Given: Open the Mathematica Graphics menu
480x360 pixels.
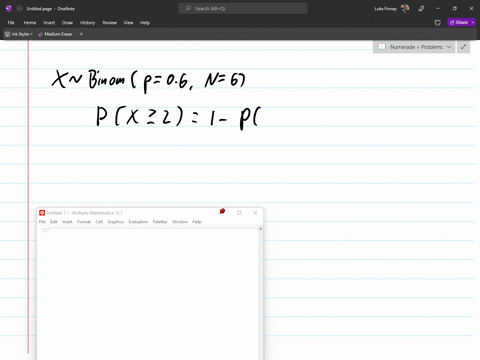Looking at the screenshot, I should pyautogui.click(x=115, y=222).
